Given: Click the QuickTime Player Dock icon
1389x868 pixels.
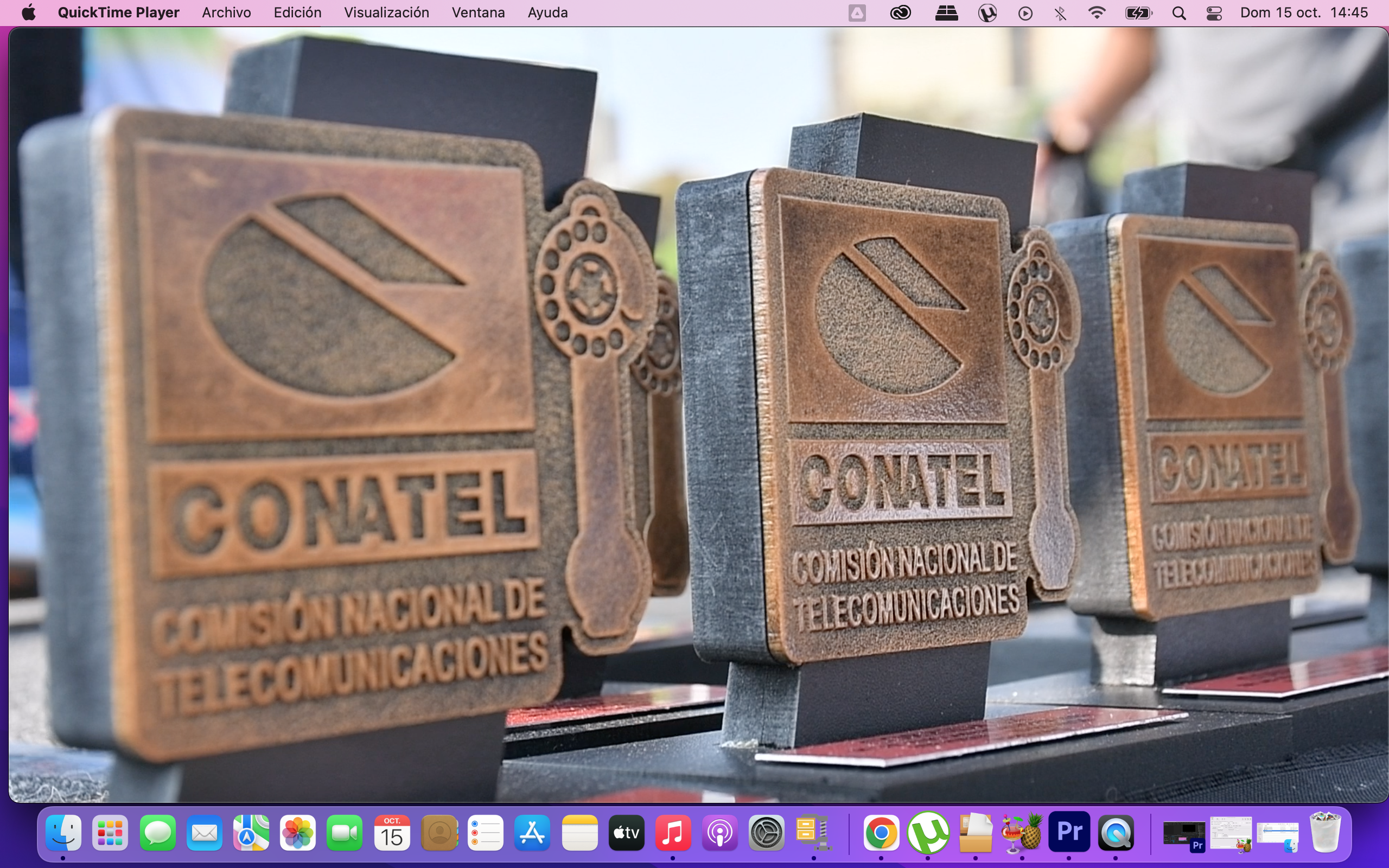Looking at the screenshot, I should point(1116,832).
